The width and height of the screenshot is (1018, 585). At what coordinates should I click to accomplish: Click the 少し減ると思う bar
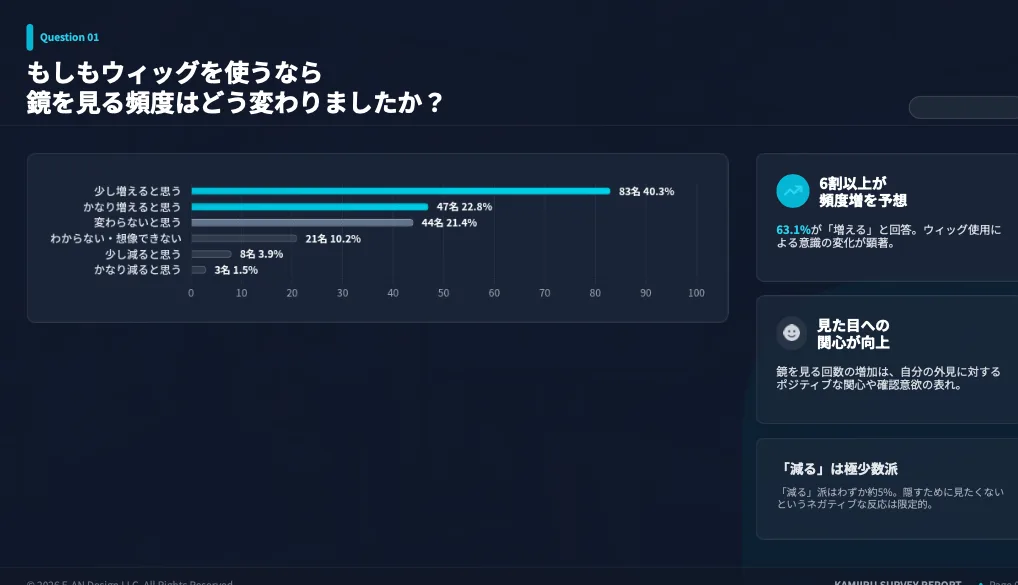(x=211, y=254)
